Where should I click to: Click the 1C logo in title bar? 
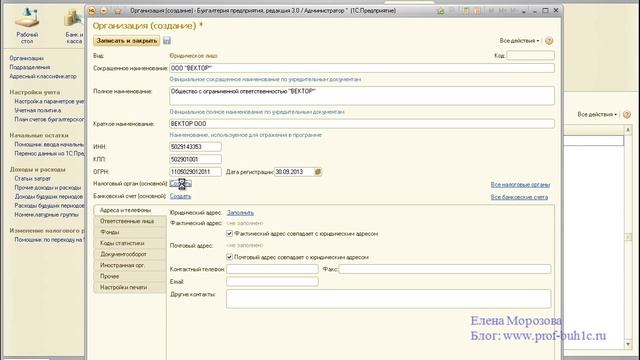(x=91, y=11)
